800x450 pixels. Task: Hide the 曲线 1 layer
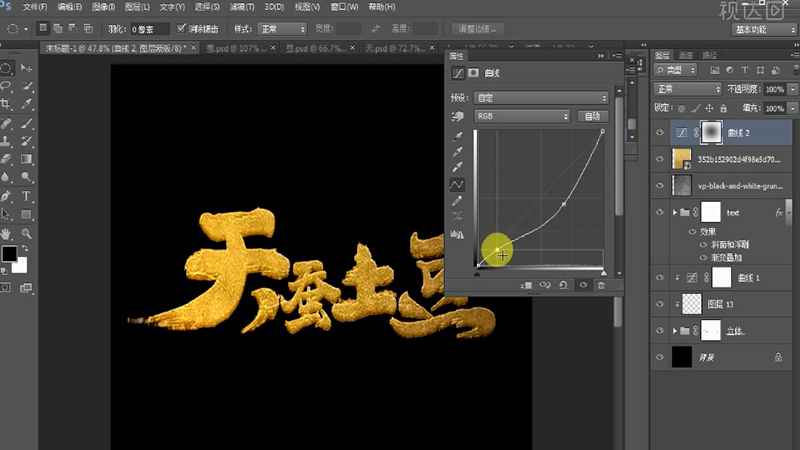(x=660, y=278)
